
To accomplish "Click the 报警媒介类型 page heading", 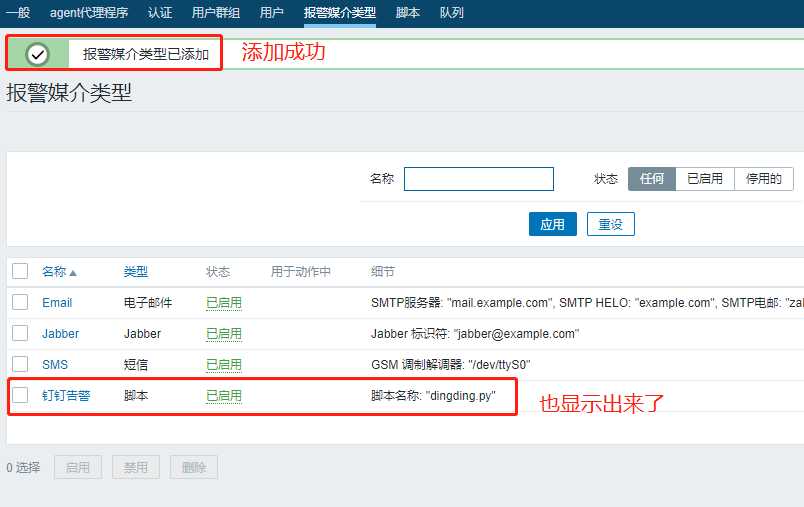I will (x=69, y=93).
